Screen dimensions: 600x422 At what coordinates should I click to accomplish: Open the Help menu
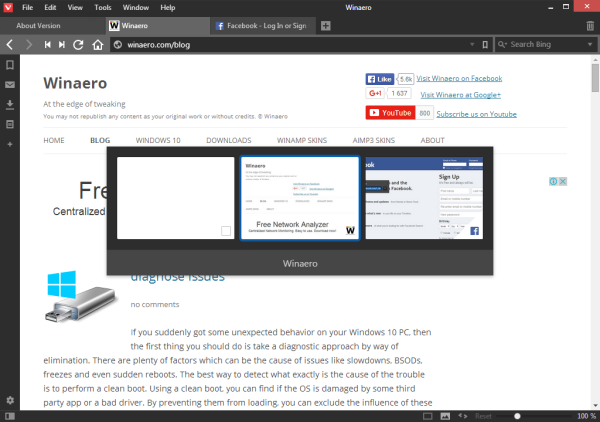pos(168,7)
